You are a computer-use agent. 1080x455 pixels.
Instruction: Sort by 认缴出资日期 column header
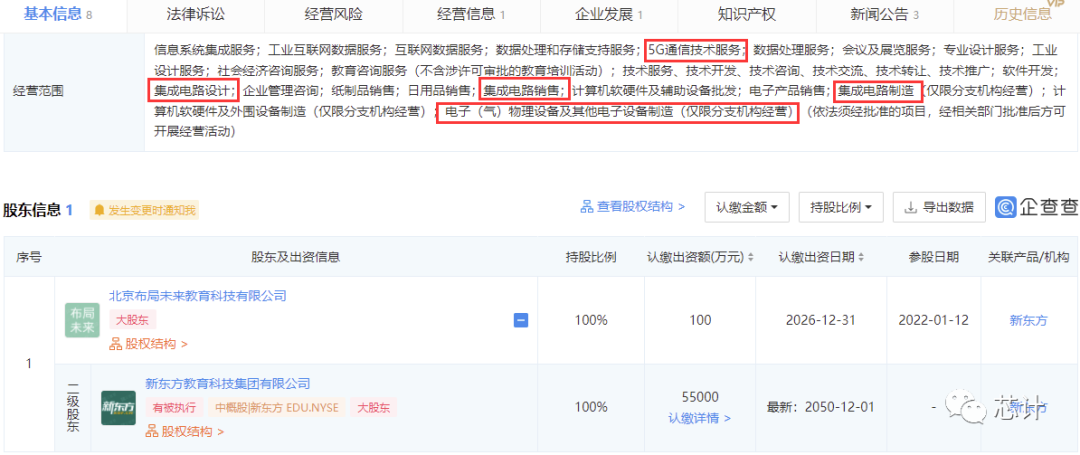[x=821, y=257]
